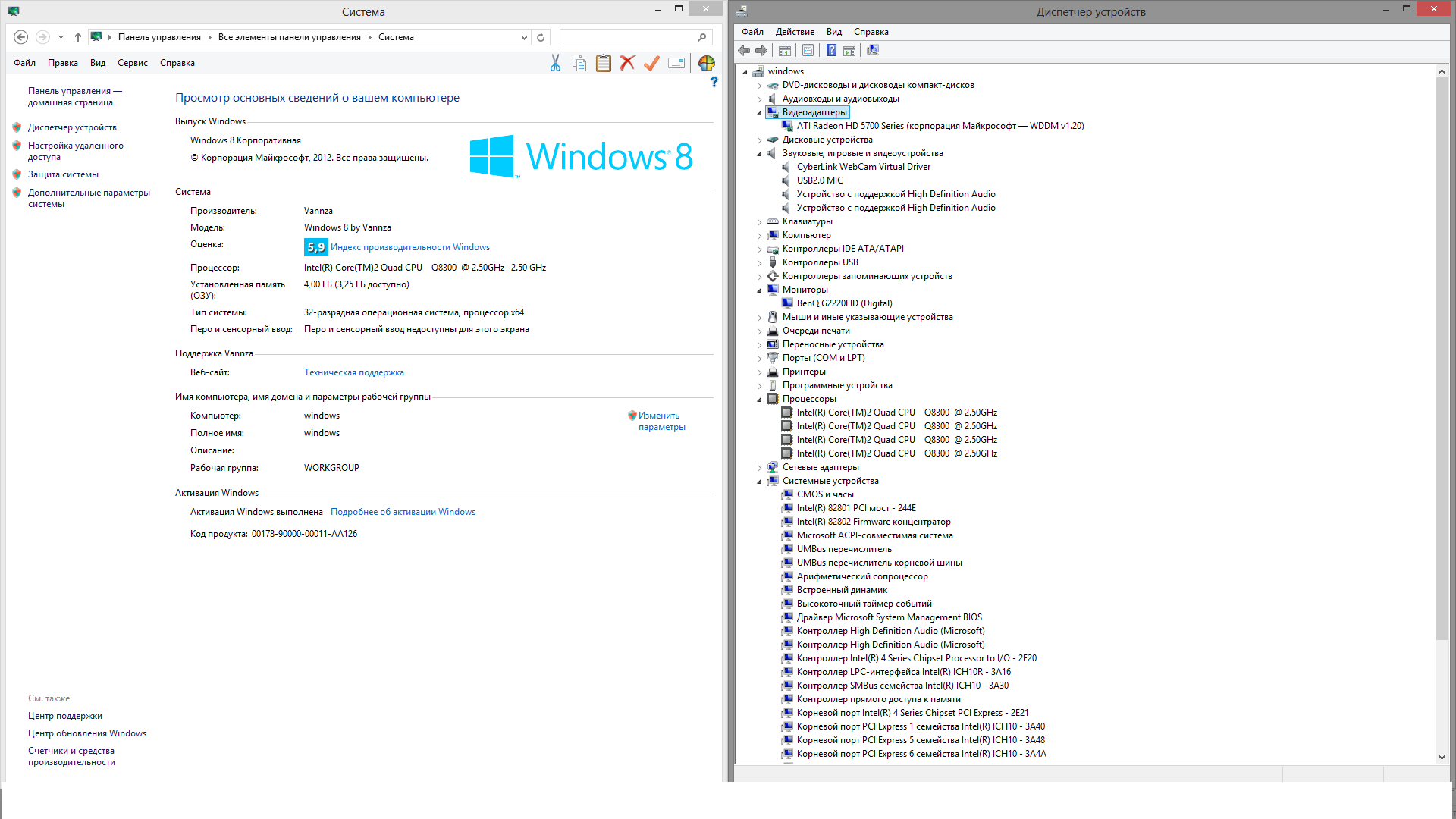The image size is (1456, 819).
Task: Click the Device Manager vertical scrollbar down arrow
Action: (x=1442, y=757)
